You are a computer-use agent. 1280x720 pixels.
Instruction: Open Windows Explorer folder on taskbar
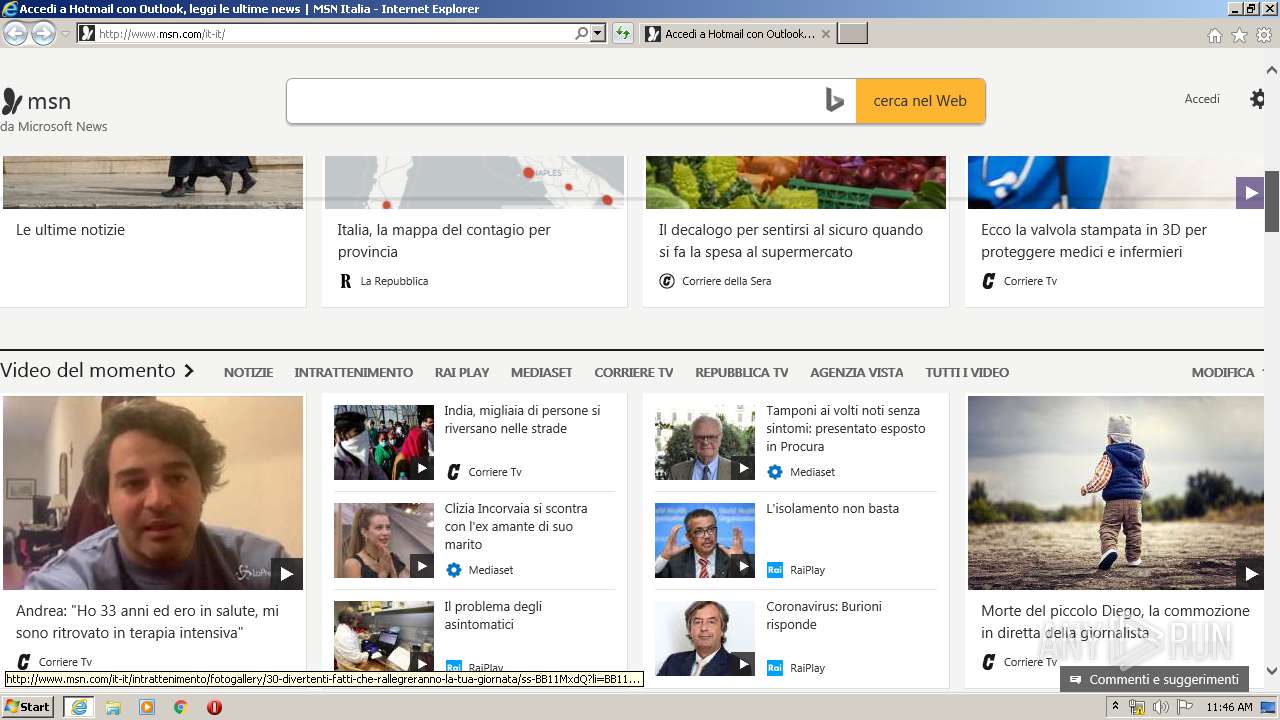point(113,707)
